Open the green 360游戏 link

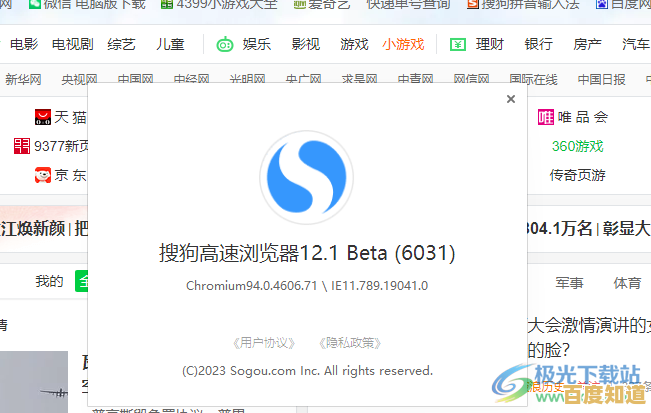click(x=577, y=146)
